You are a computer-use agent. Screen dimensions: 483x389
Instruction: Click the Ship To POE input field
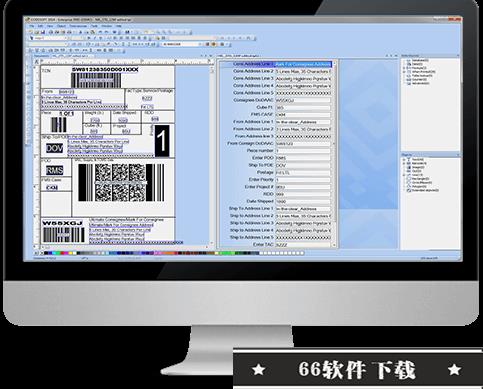tap(303, 165)
